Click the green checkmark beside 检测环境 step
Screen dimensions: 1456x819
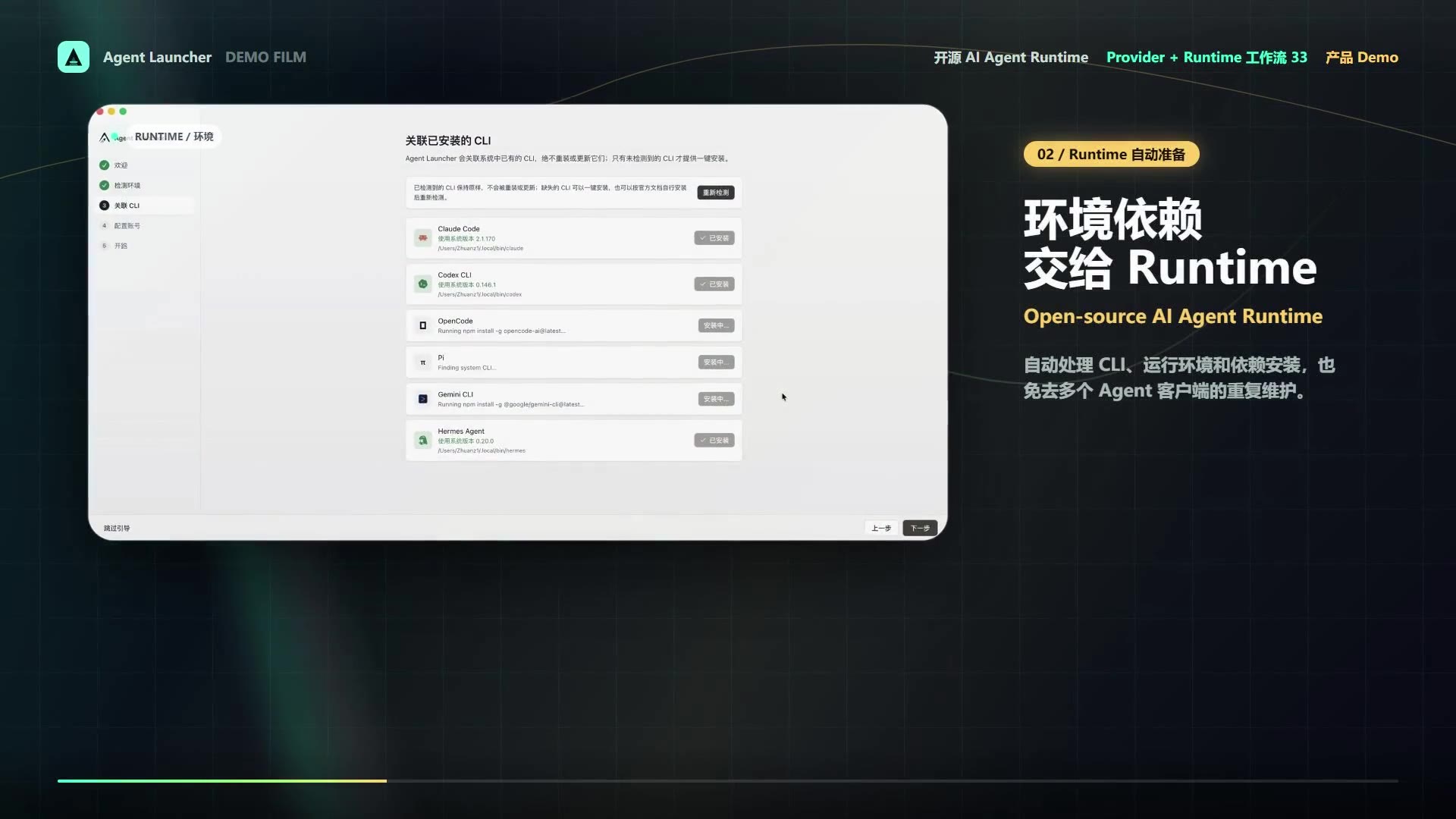point(104,185)
